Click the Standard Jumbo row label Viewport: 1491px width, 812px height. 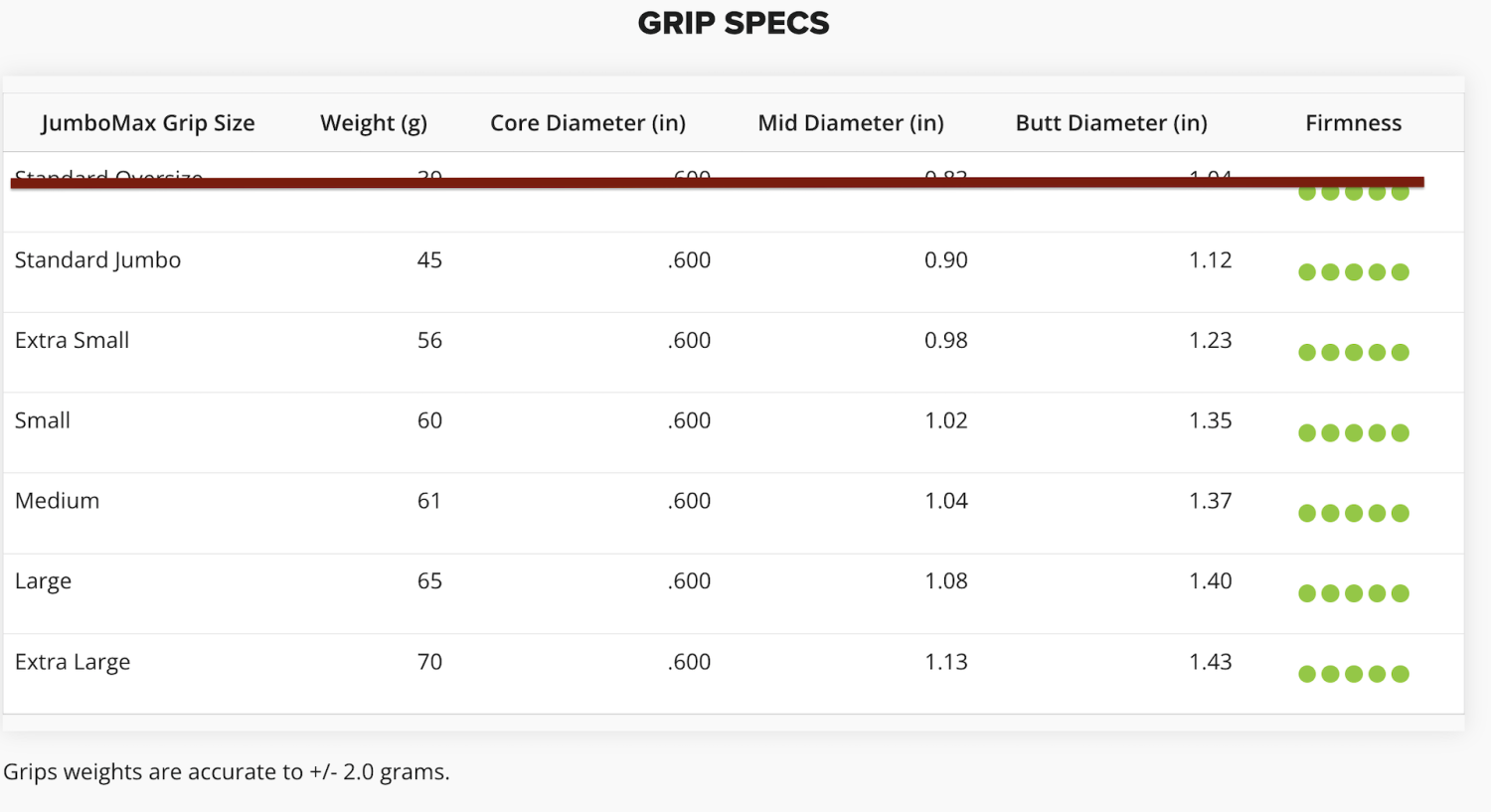coord(97,260)
